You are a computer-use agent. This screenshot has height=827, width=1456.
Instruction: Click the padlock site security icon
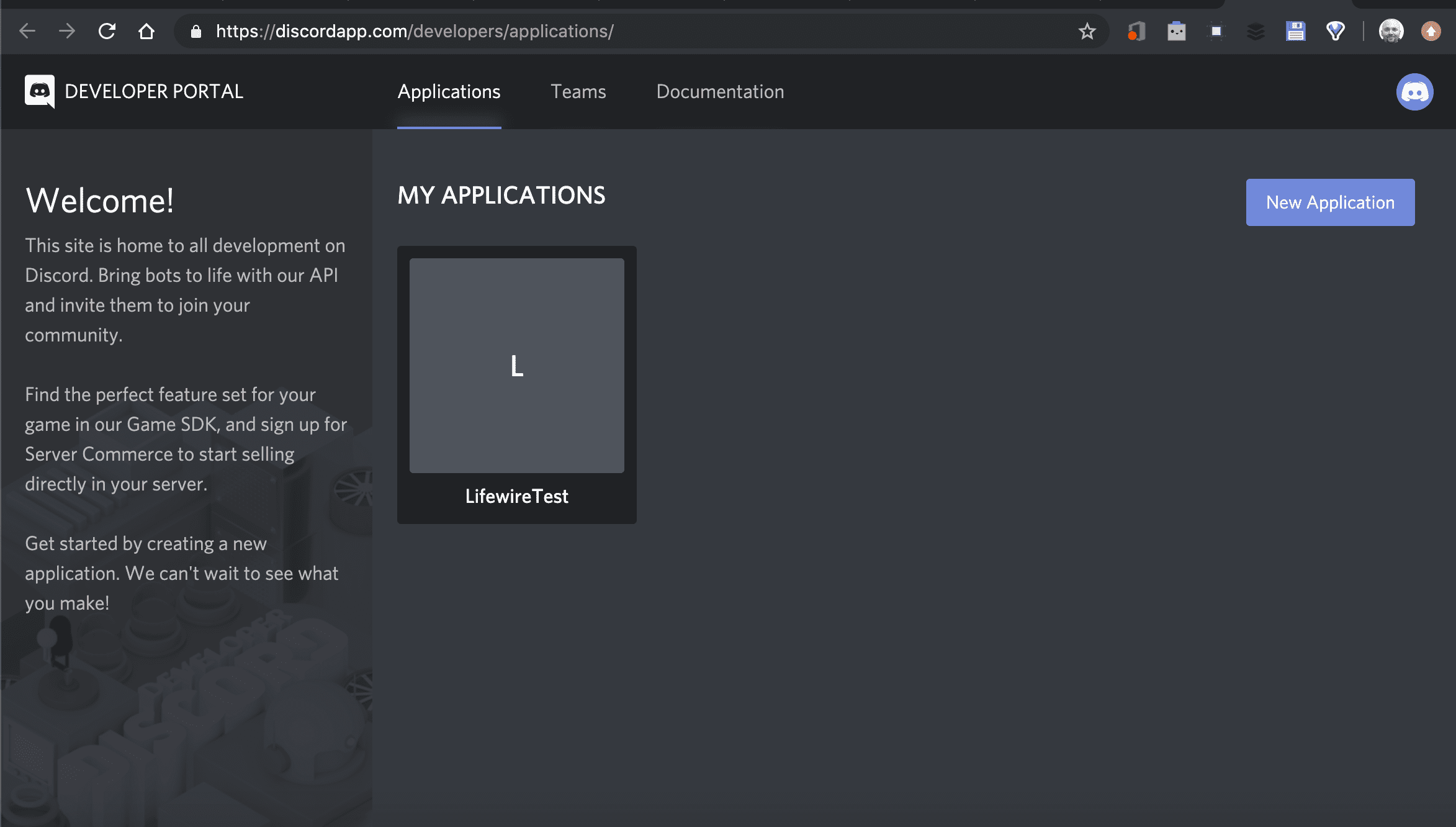[x=196, y=32]
